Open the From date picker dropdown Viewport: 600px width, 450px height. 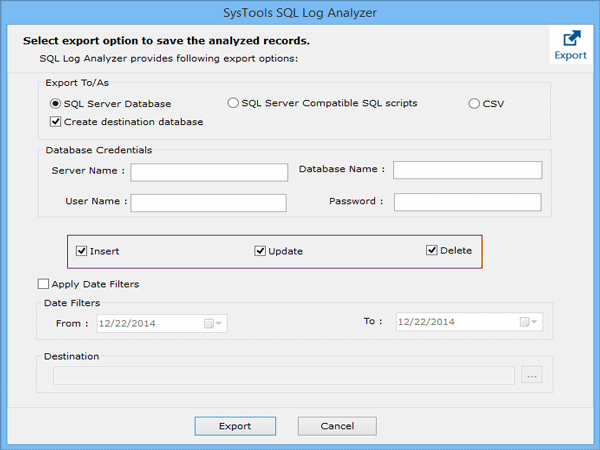tap(213, 324)
